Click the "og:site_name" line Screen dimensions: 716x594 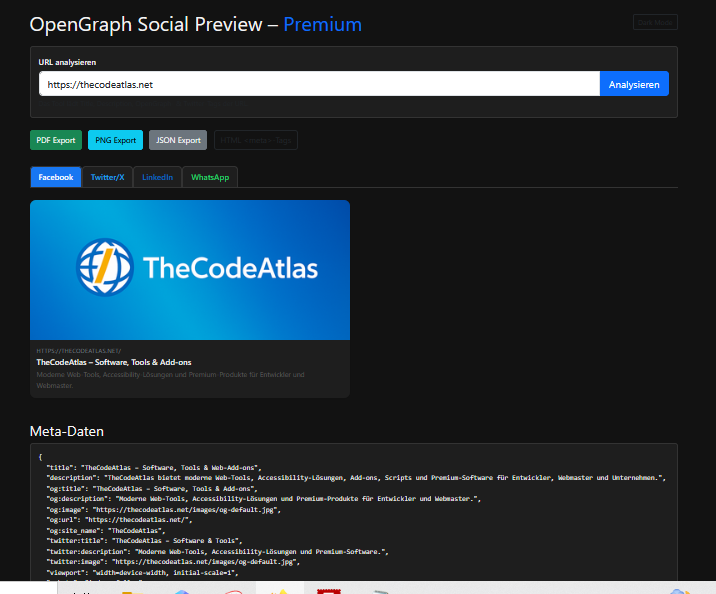coord(106,531)
